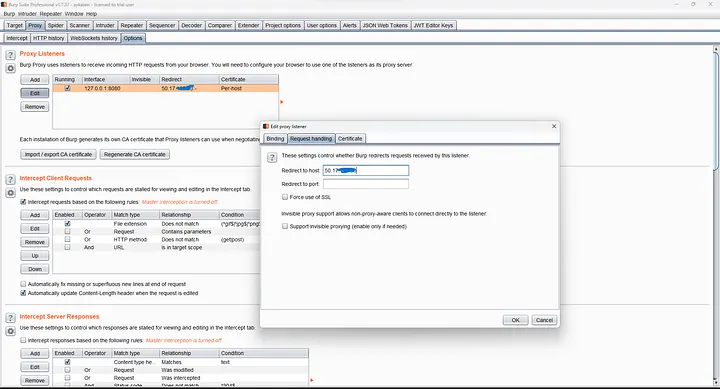Open gear settings for Intercept Server Responses

10,331
